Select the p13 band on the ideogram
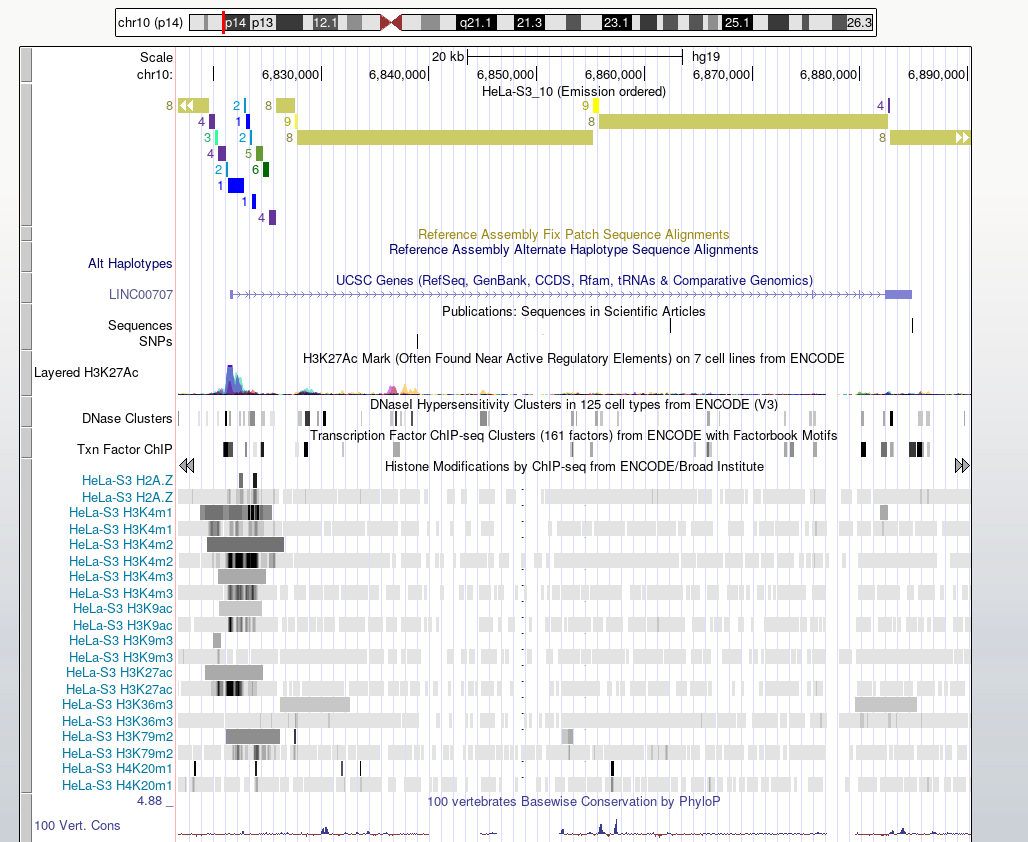 262,23
